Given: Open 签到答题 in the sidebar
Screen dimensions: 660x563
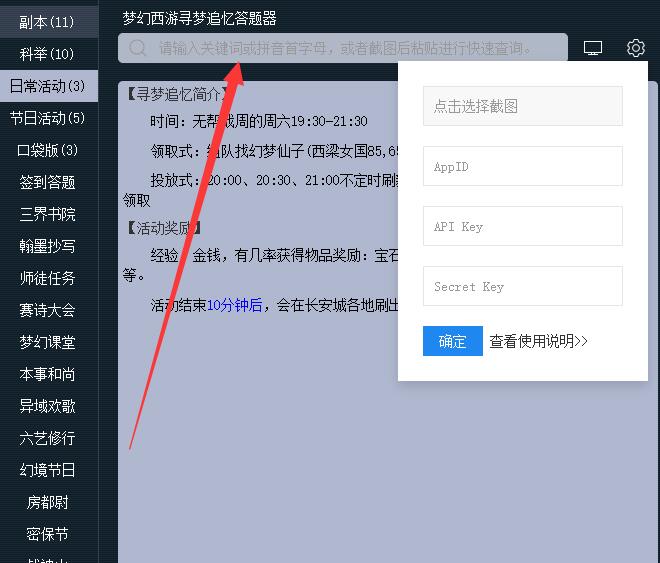Looking at the screenshot, I should [x=47, y=182].
